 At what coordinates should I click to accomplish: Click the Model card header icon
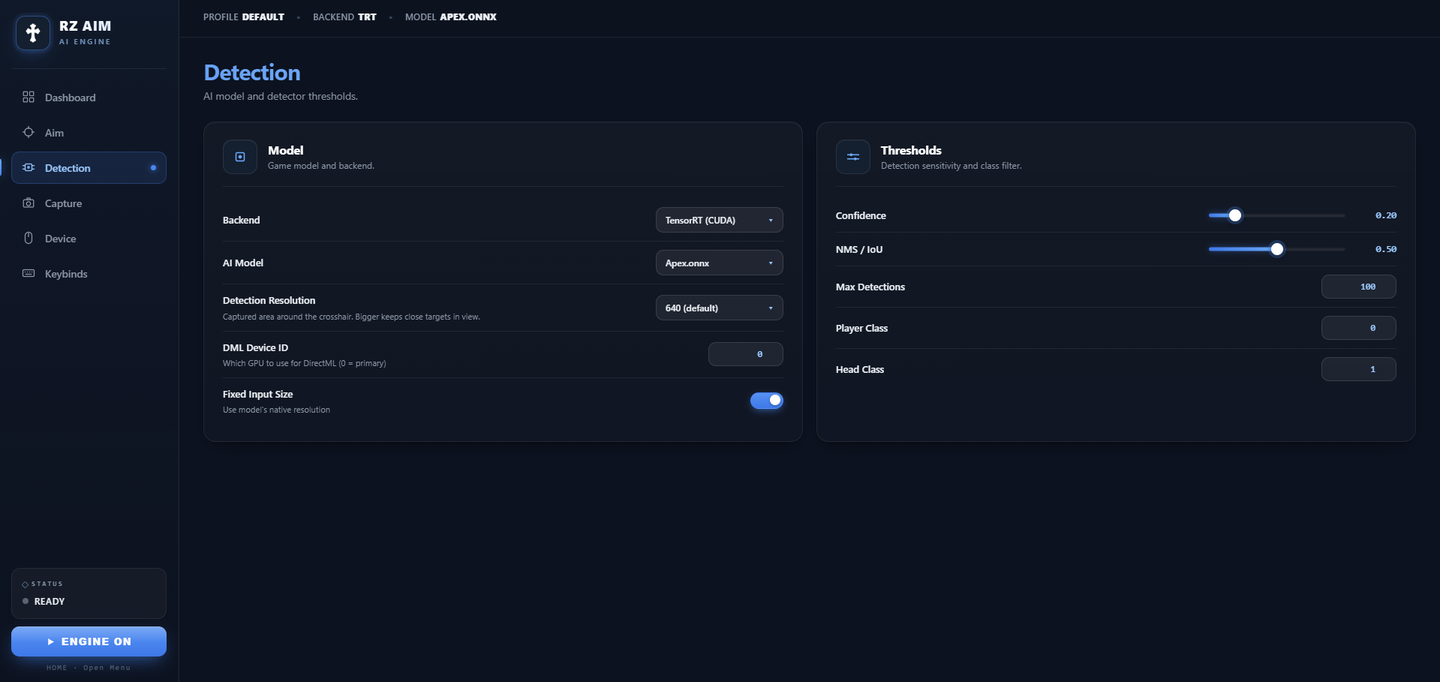coord(240,157)
